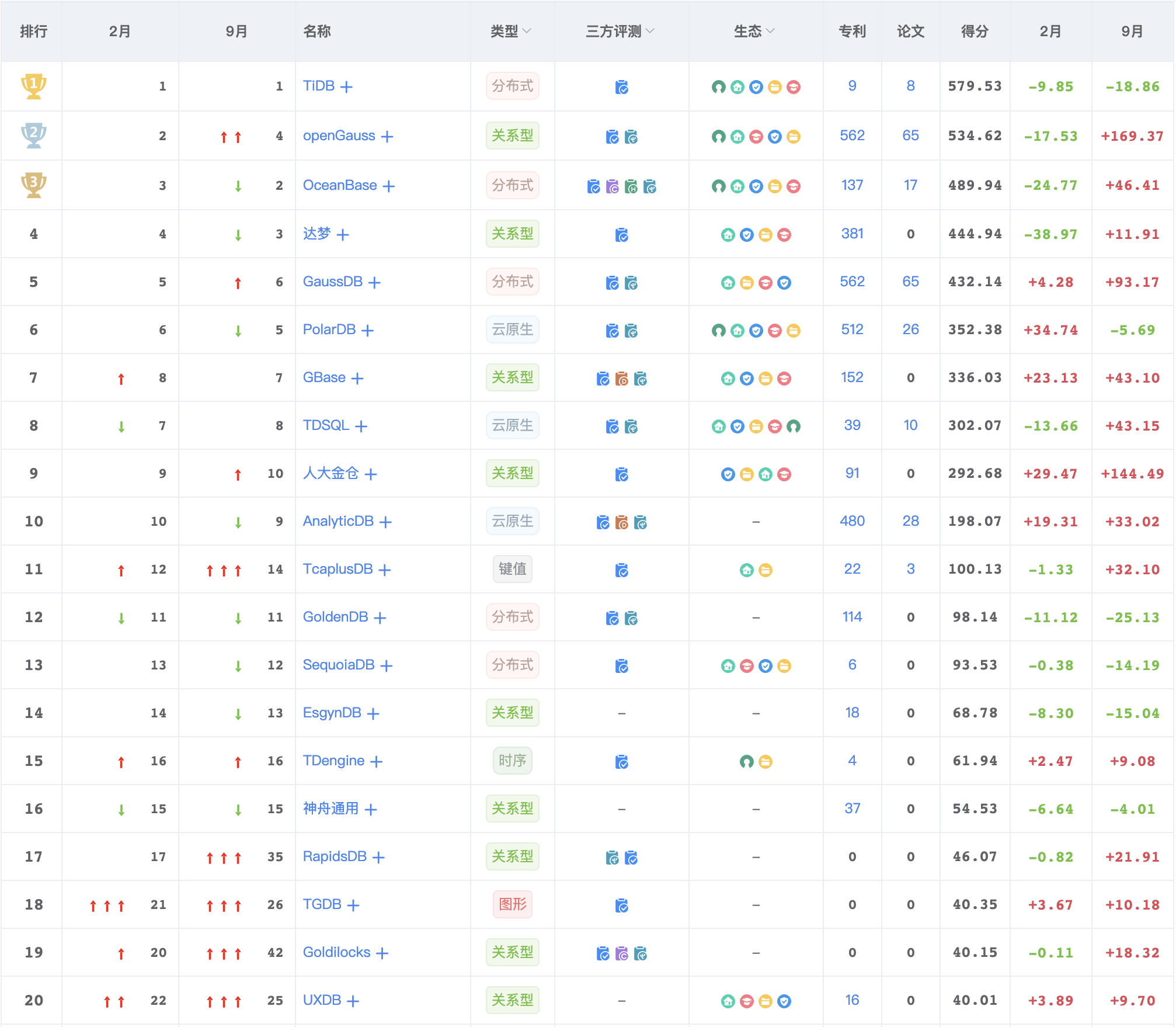Open the openGauss database link

click(x=339, y=136)
